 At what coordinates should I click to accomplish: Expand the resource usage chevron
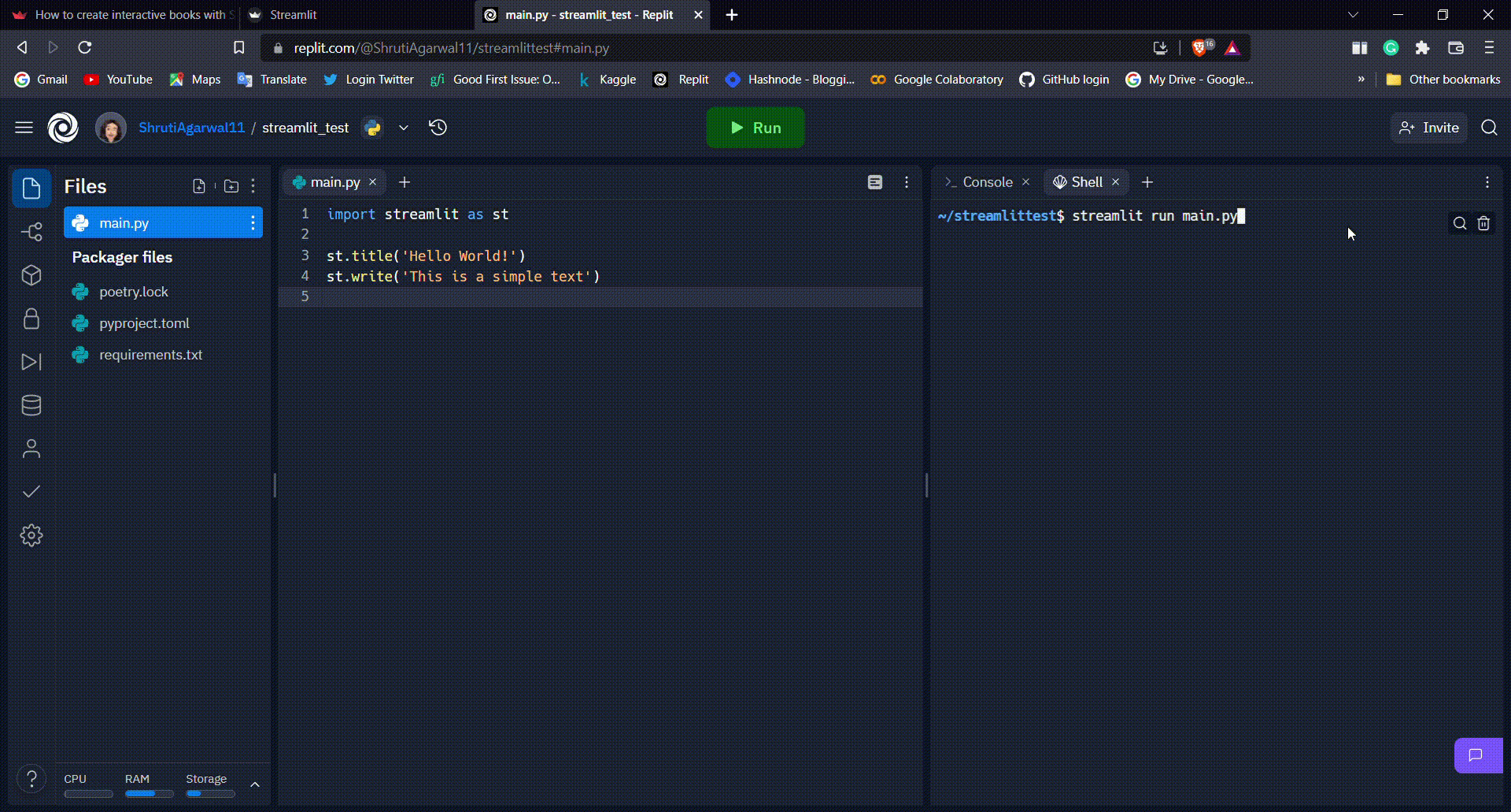click(255, 784)
